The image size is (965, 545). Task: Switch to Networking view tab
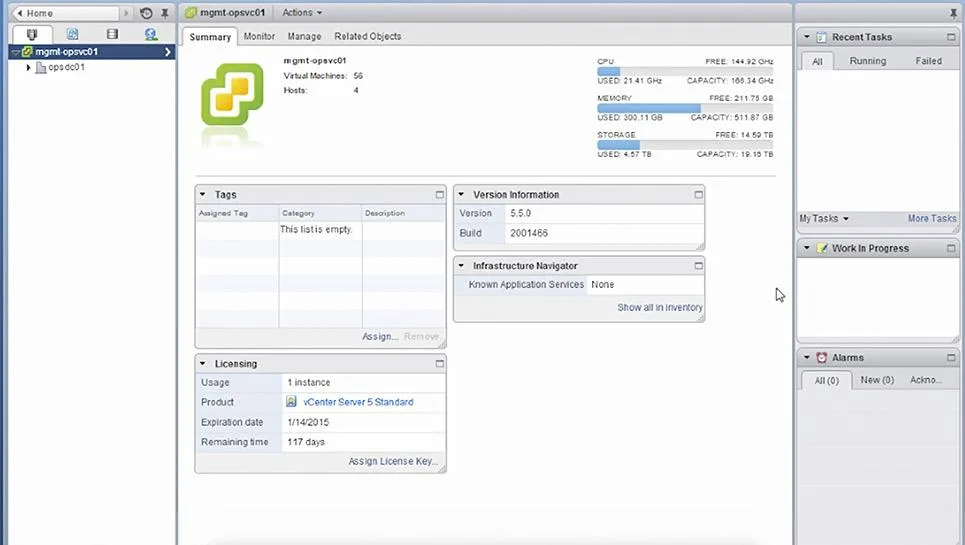click(x=151, y=34)
